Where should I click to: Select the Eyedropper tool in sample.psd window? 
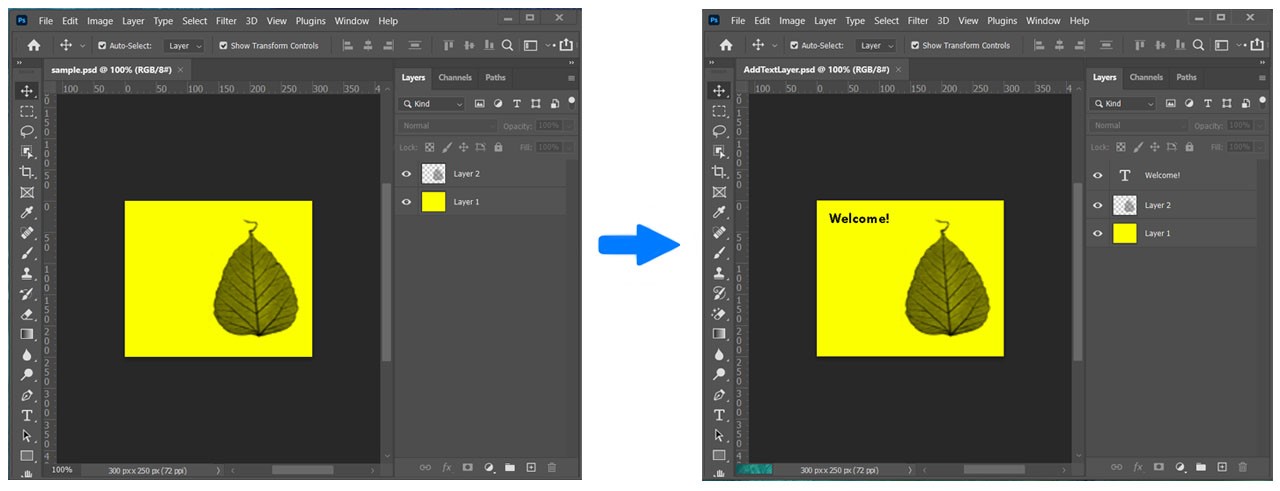coord(27,213)
